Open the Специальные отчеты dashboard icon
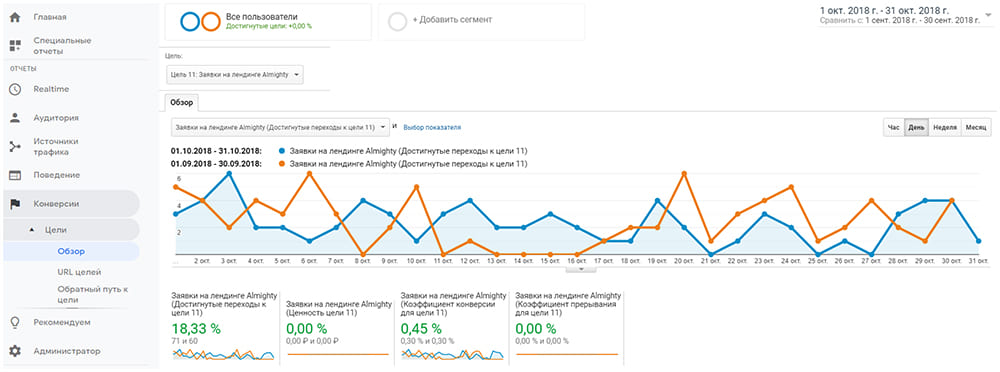This screenshot has height=372, width=1000. (x=15, y=46)
